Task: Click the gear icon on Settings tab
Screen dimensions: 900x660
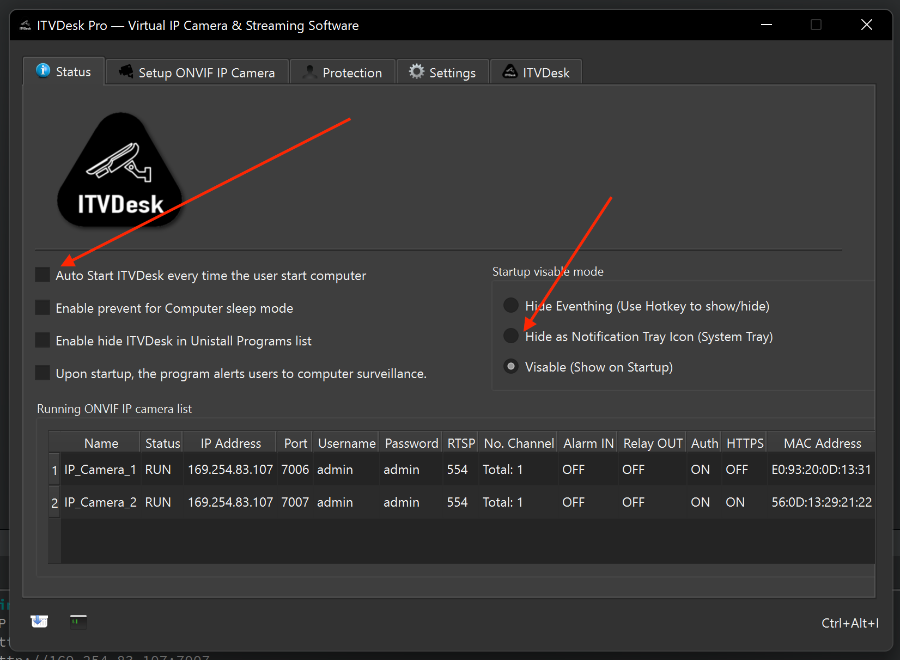Action: tap(417, 72)
